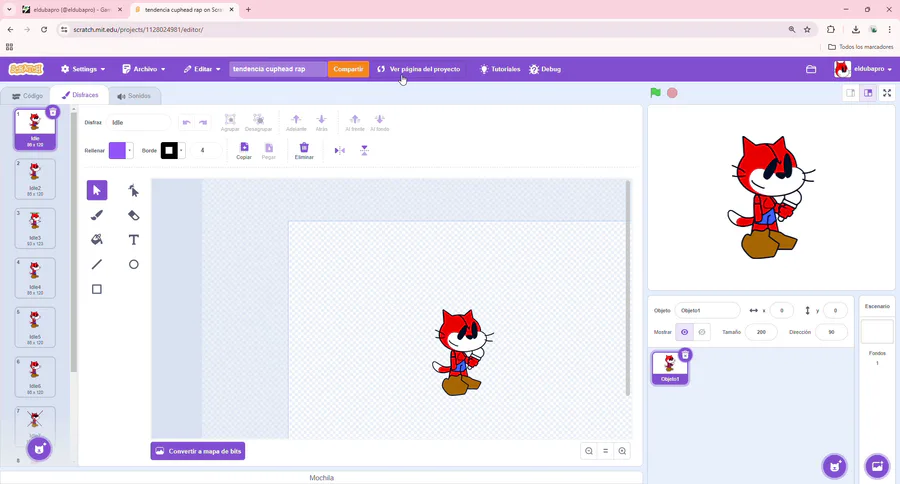Select the Eraser tool
The height and width of the screenshot is (484, 900).
pos(133,215)
